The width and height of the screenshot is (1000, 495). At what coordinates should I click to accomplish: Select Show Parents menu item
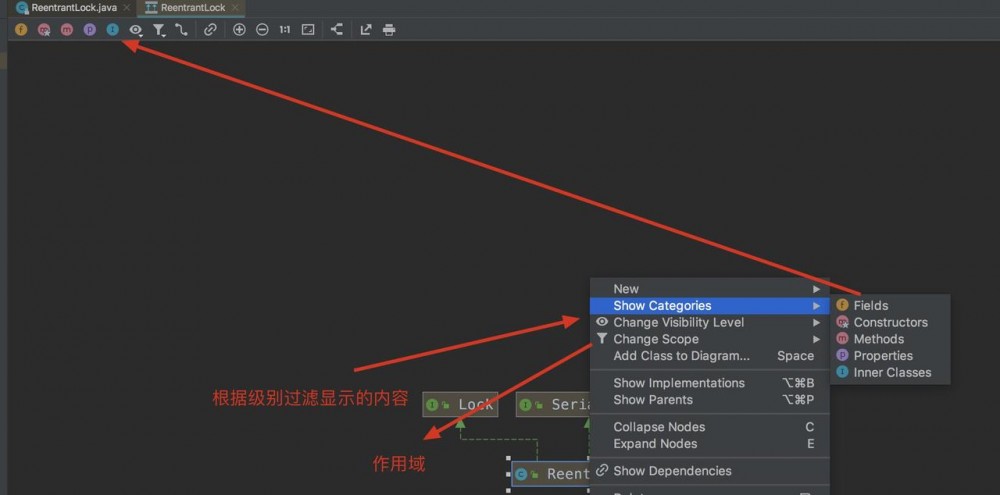(709, 399)
